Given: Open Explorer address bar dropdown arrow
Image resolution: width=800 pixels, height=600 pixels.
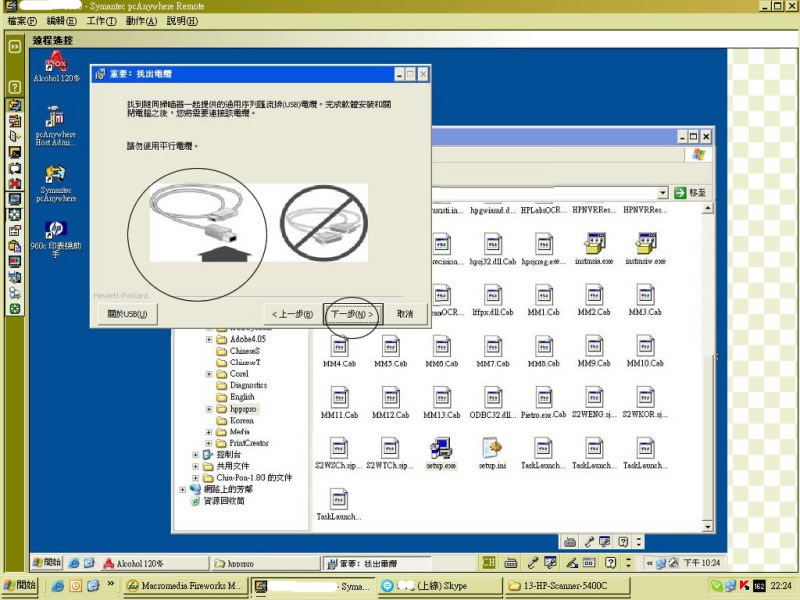Looking at the screenshot, I should point(663,193).
